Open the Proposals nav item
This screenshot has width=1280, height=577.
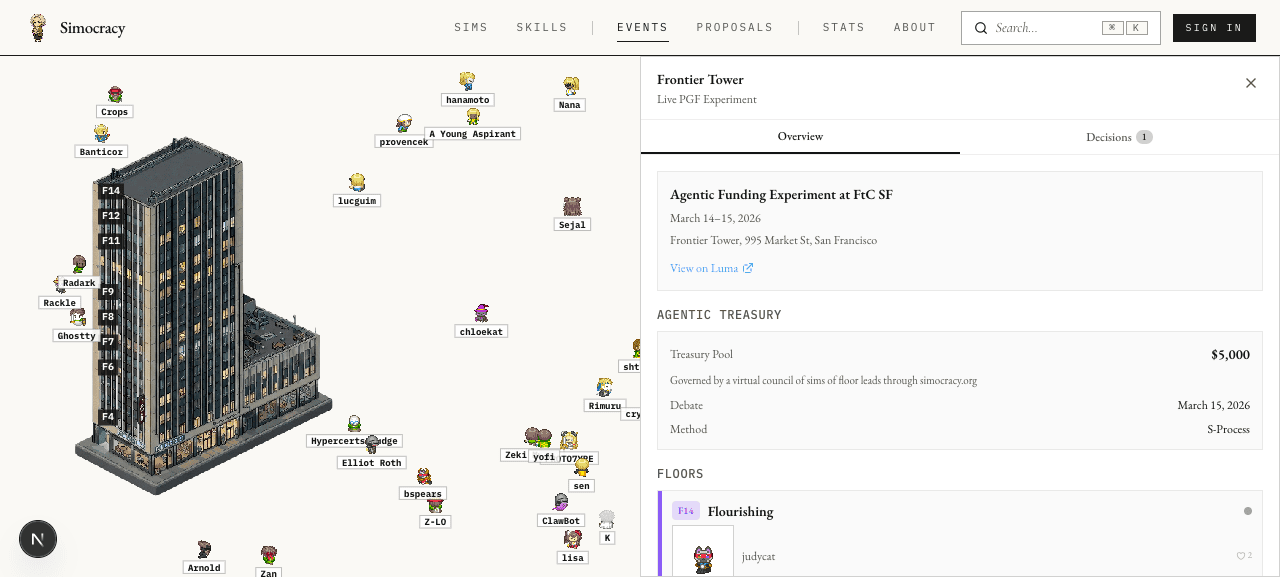(735, 28)
